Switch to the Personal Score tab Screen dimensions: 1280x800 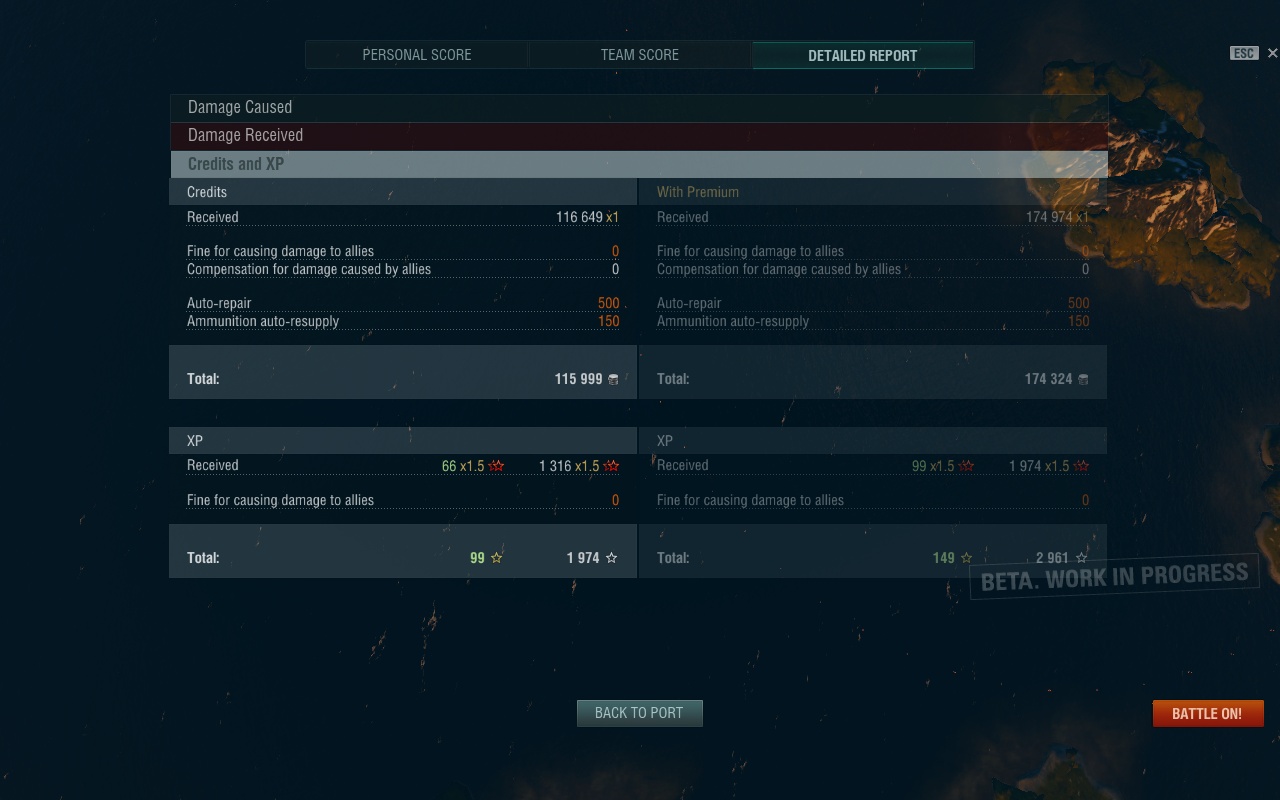point(417,55)
